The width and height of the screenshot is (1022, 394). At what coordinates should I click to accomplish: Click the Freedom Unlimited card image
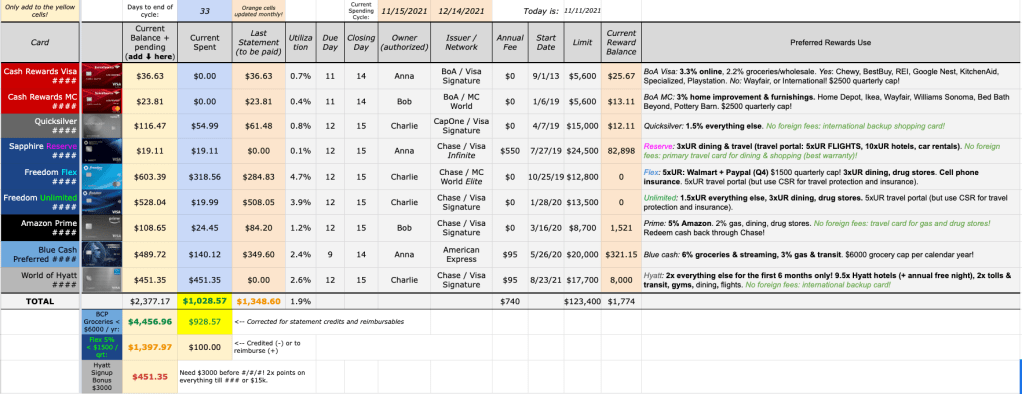point(101,202)
